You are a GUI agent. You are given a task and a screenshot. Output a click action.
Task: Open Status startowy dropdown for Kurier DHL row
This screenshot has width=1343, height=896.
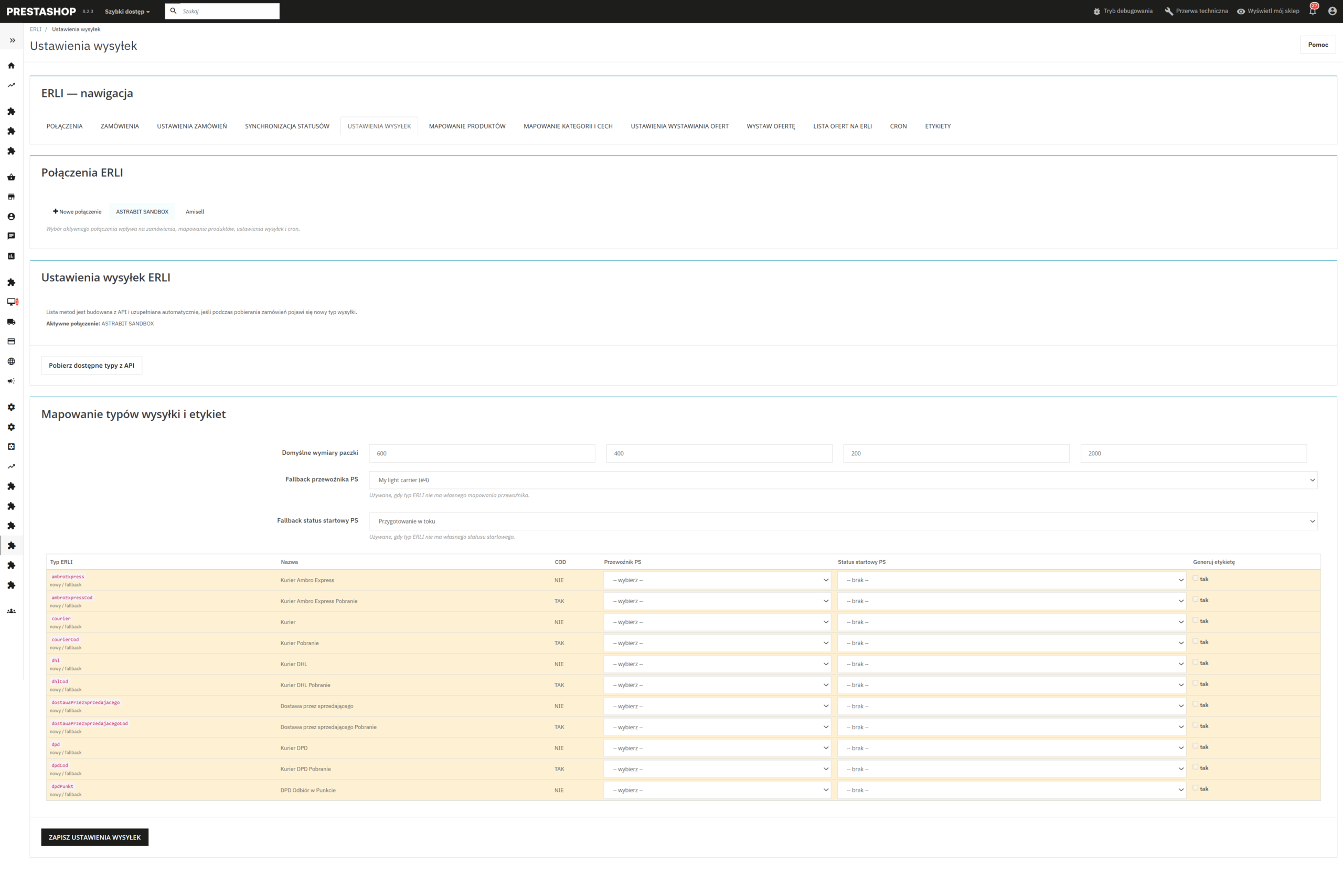(1011, 664)
